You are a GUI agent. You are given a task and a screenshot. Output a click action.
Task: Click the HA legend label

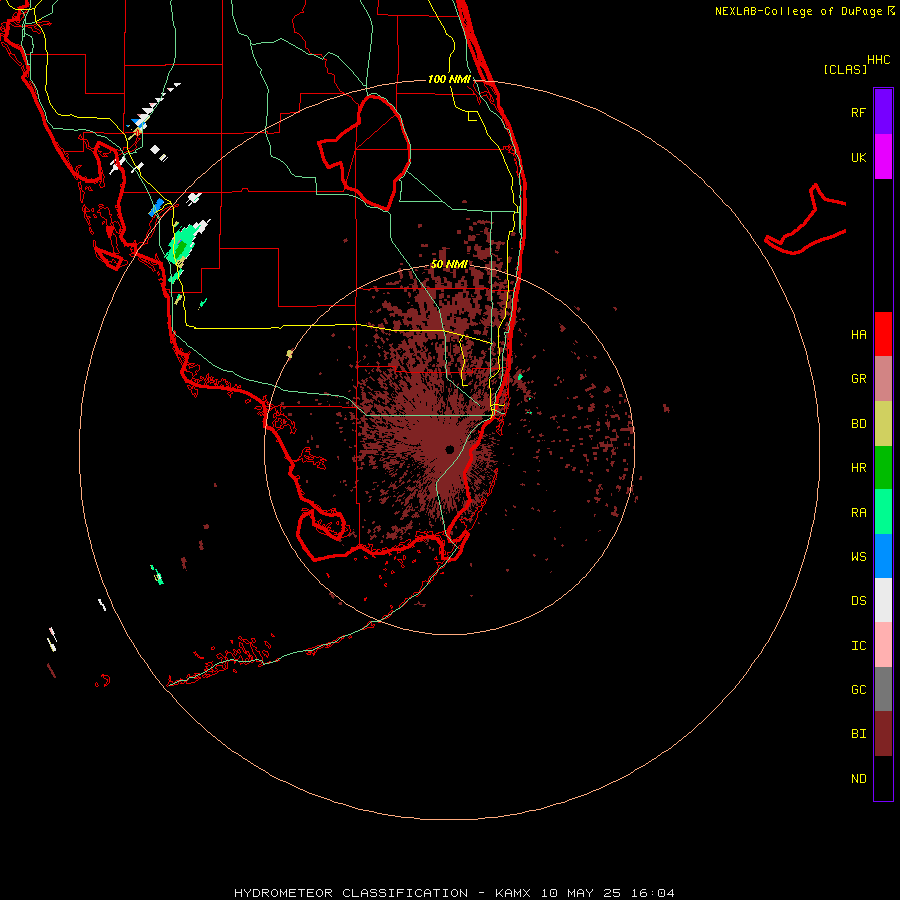click(x=858, y=334)
